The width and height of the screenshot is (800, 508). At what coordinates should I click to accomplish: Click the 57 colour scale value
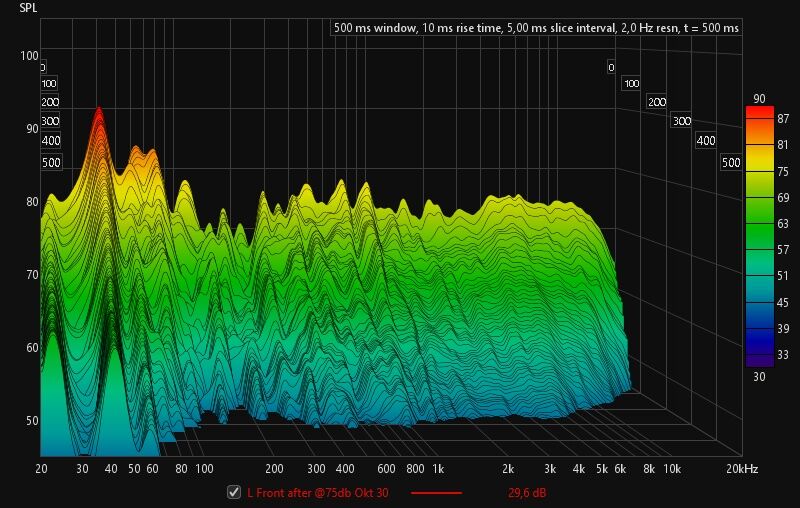pos(783,249)
